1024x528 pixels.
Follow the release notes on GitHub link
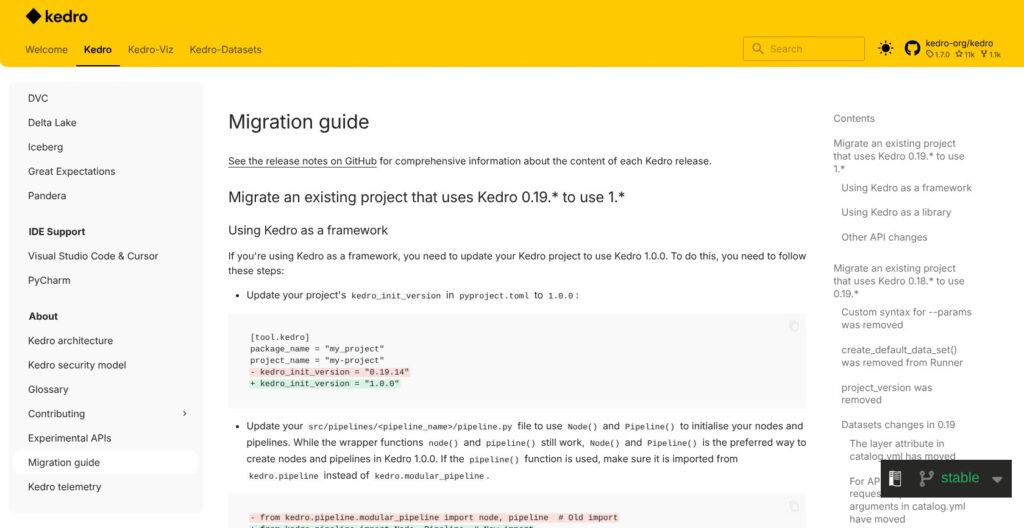[302, 161]
